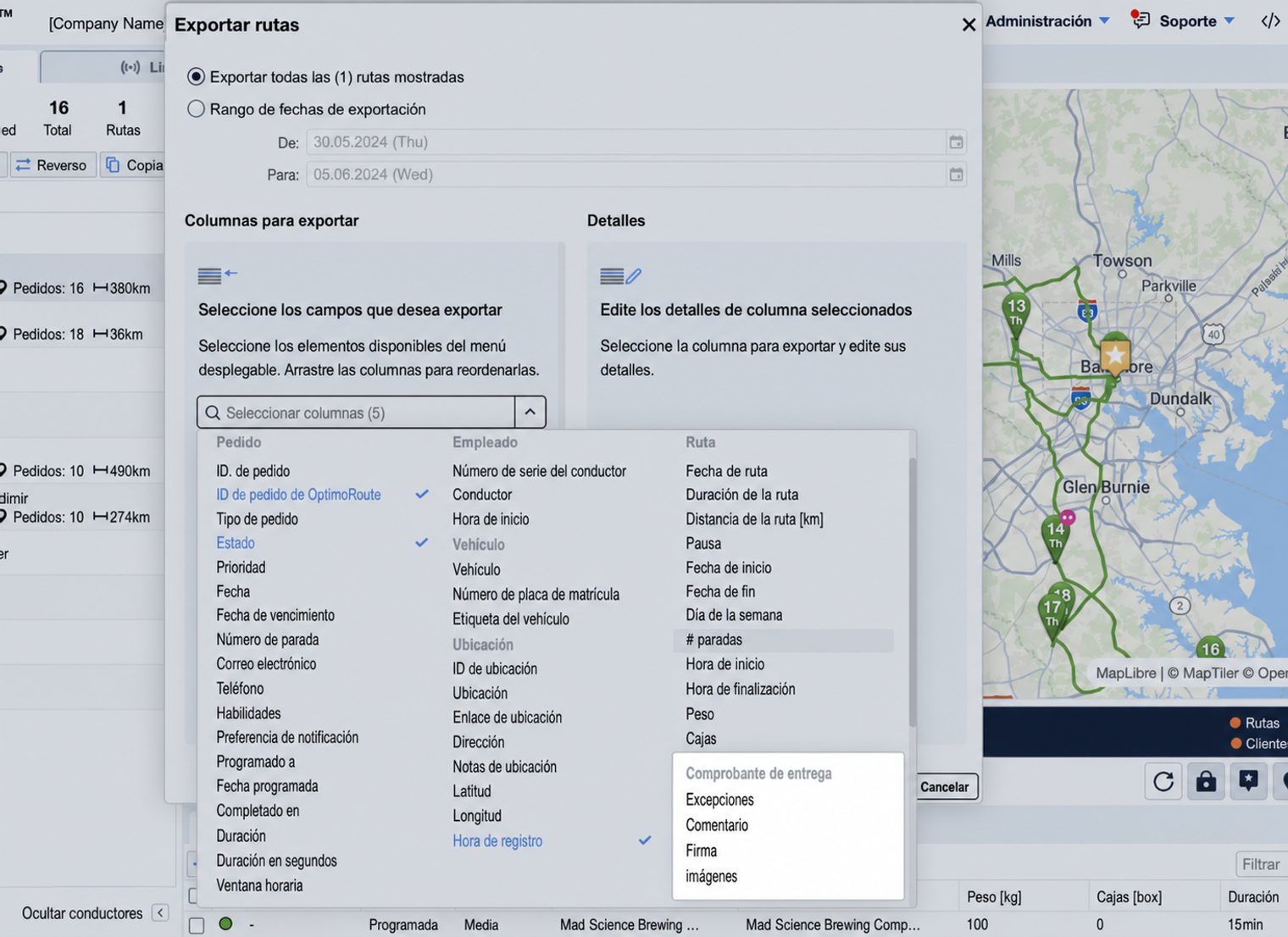Choose the imágenes option
The height and width of the screenshot is (937, 1288).
pyautogui.click(x=712, y=877)
